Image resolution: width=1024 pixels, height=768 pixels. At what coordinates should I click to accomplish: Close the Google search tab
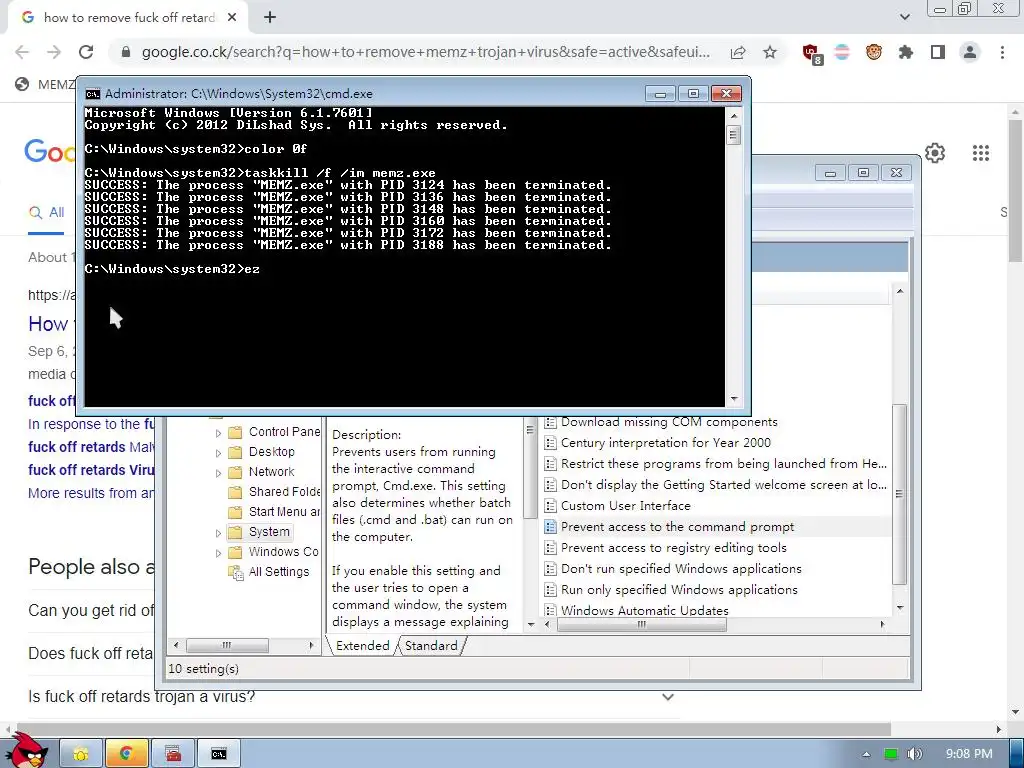(x=232, y=18)
